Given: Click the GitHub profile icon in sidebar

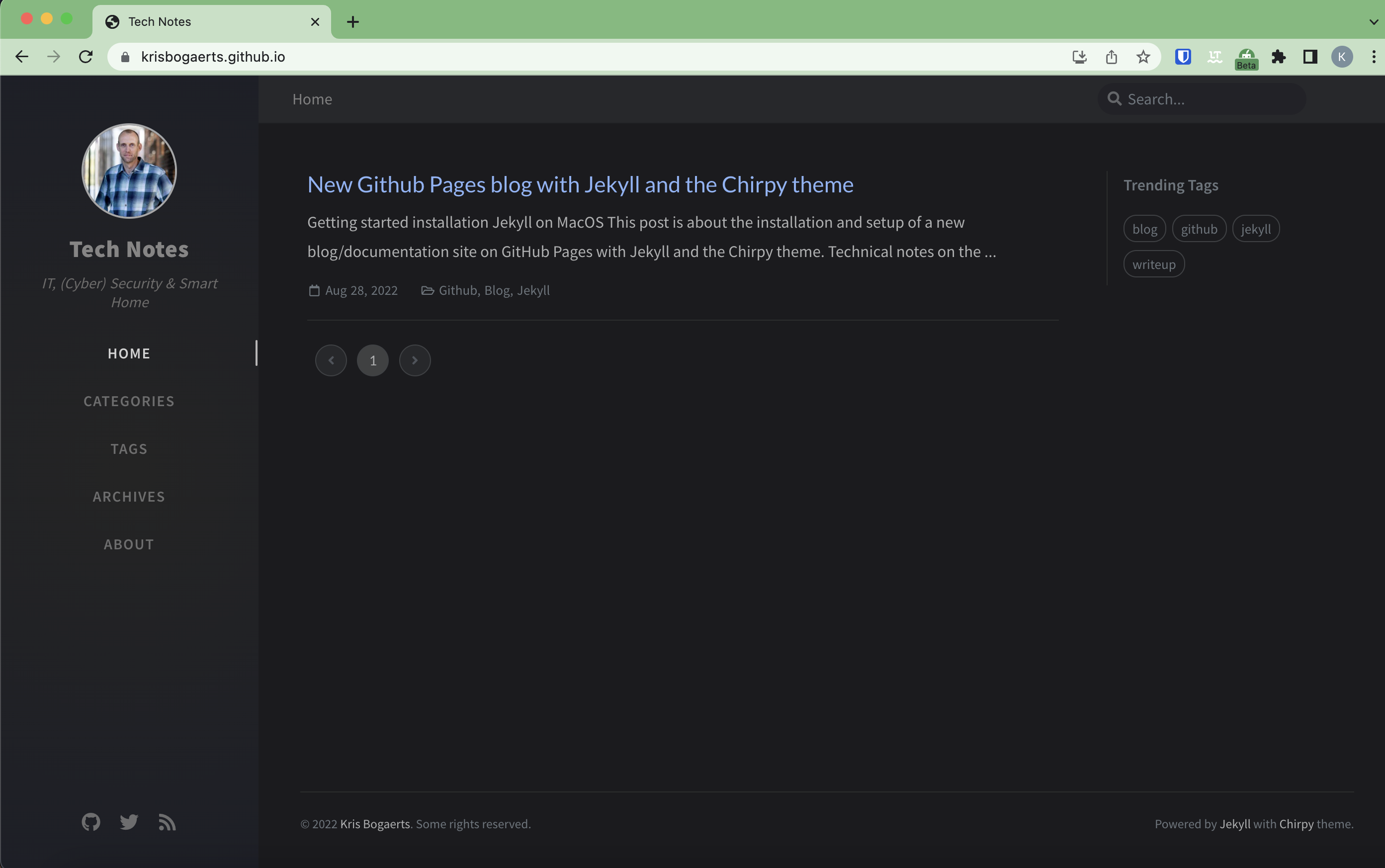Looking at the screenshot, I should 90,821.
